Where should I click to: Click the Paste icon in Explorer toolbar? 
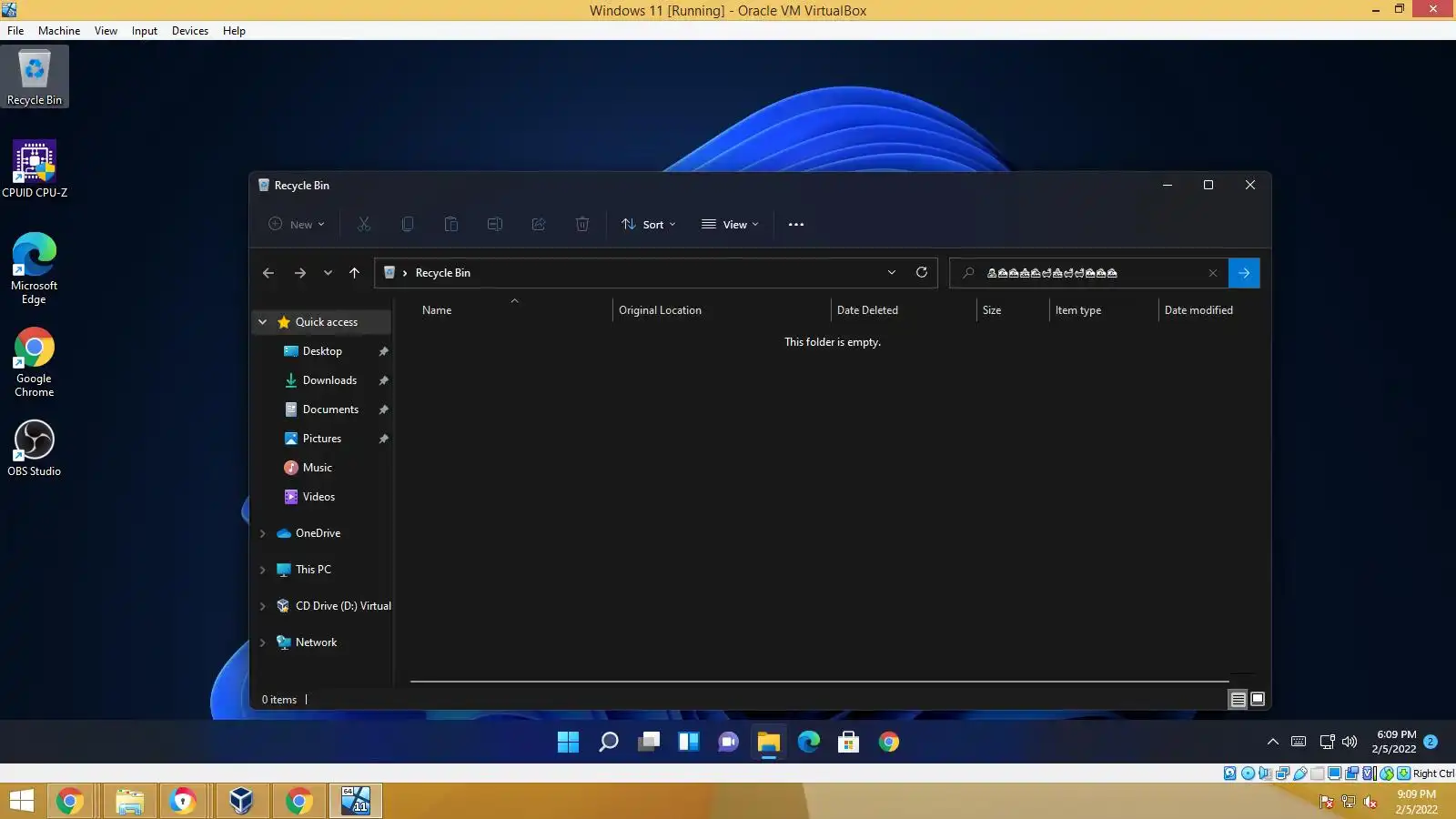tap(451, 224)
